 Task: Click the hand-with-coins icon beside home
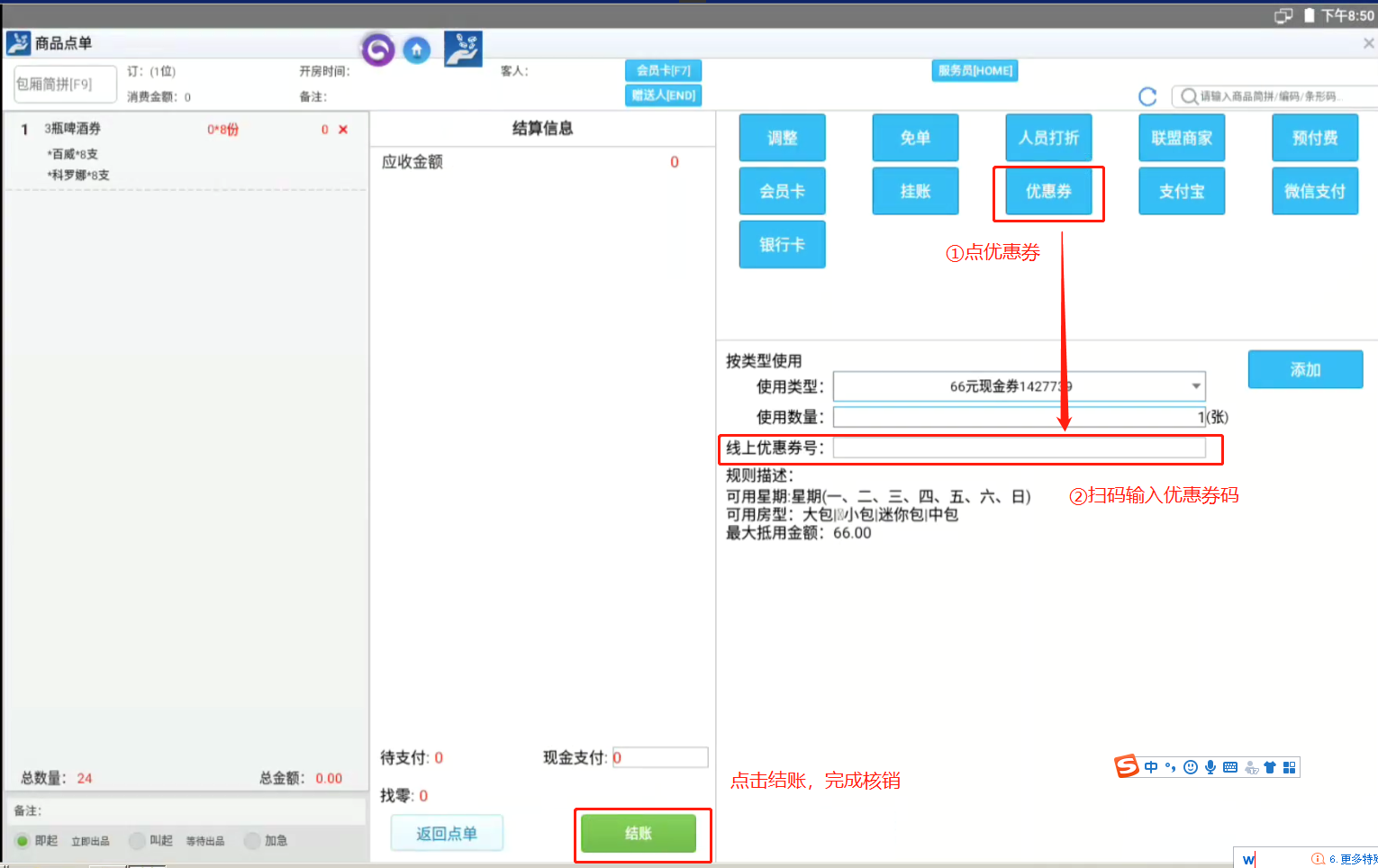pyautogui.click(x=463, y=49)
